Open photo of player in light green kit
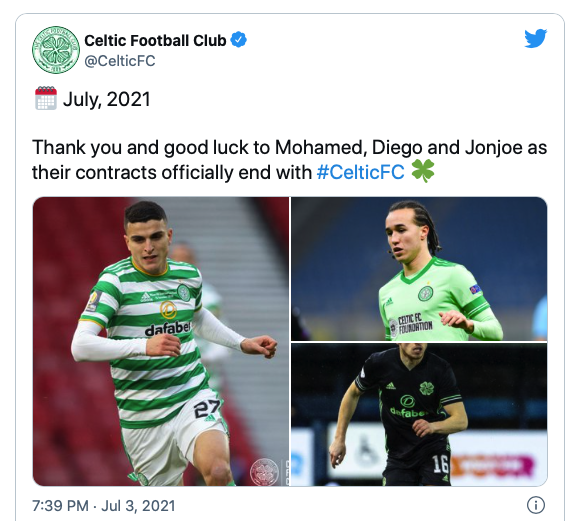 [419, 269]
